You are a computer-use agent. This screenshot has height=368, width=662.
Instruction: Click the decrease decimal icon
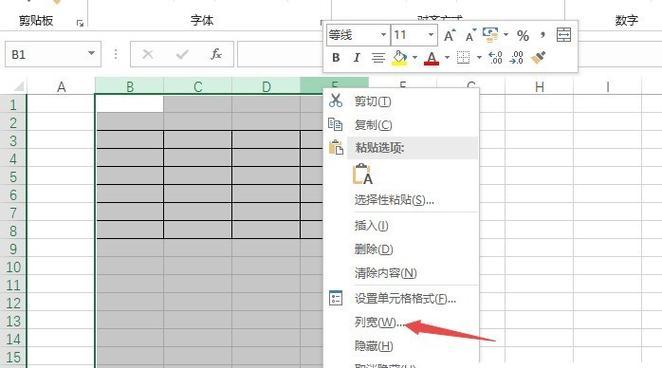516,57
